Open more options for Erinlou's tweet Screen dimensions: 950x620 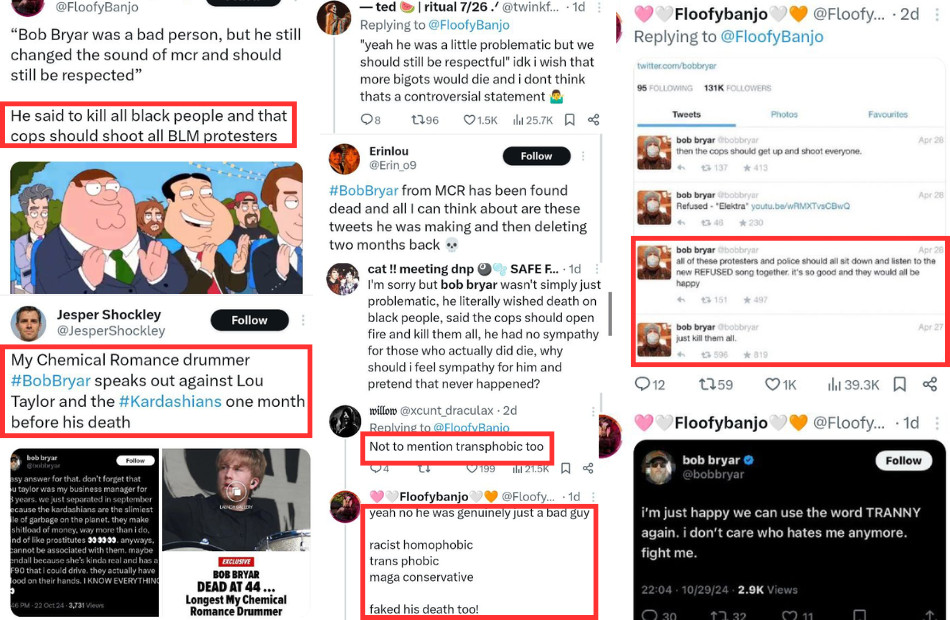click(583, 156)
